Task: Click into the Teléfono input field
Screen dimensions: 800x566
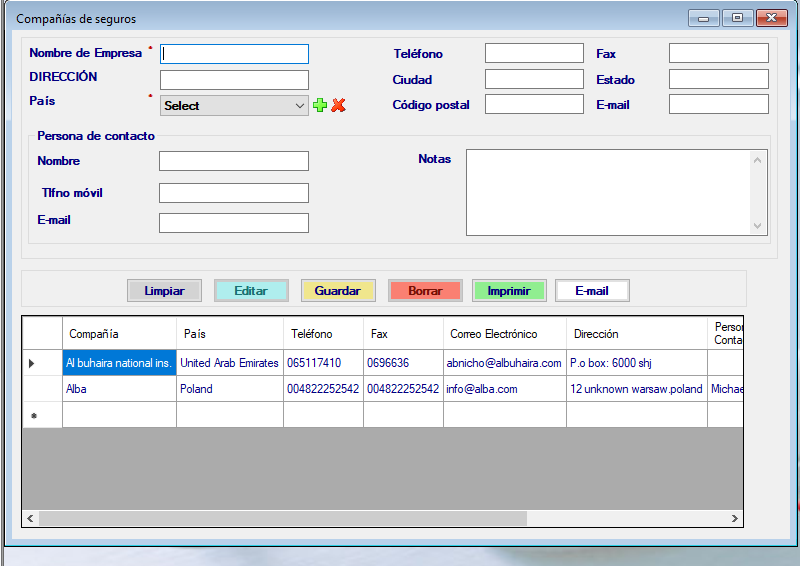Action: pyautogui.click(x=534, y=54)
